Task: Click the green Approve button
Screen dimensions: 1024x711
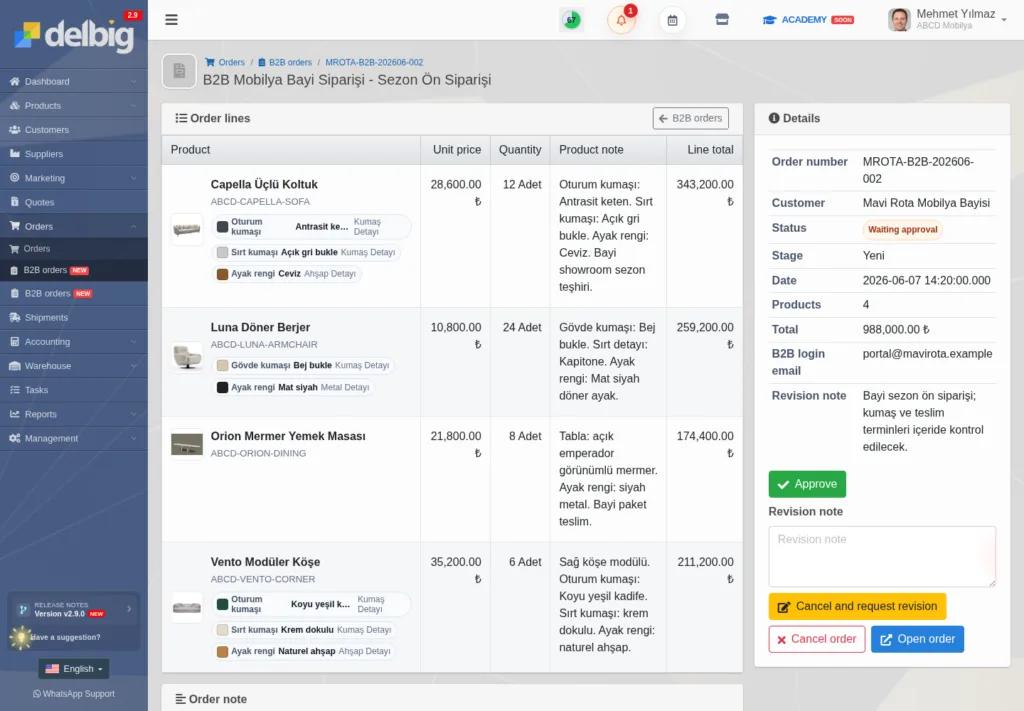Action: point(807,484)
